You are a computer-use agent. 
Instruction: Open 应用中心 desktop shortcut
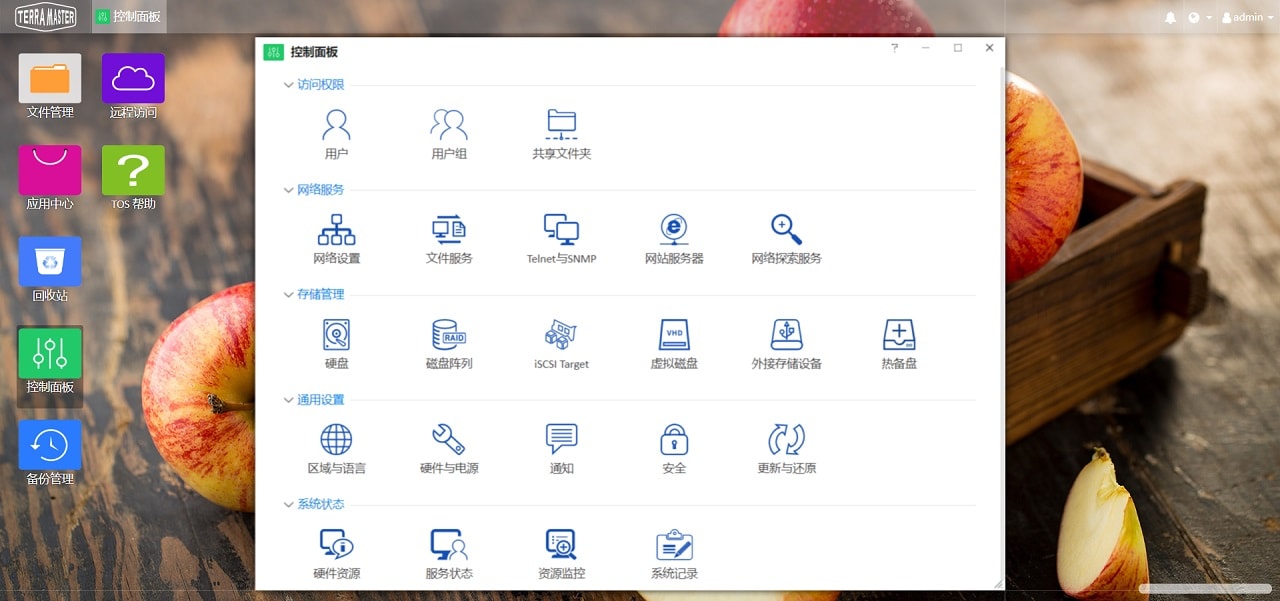(50, 178)
